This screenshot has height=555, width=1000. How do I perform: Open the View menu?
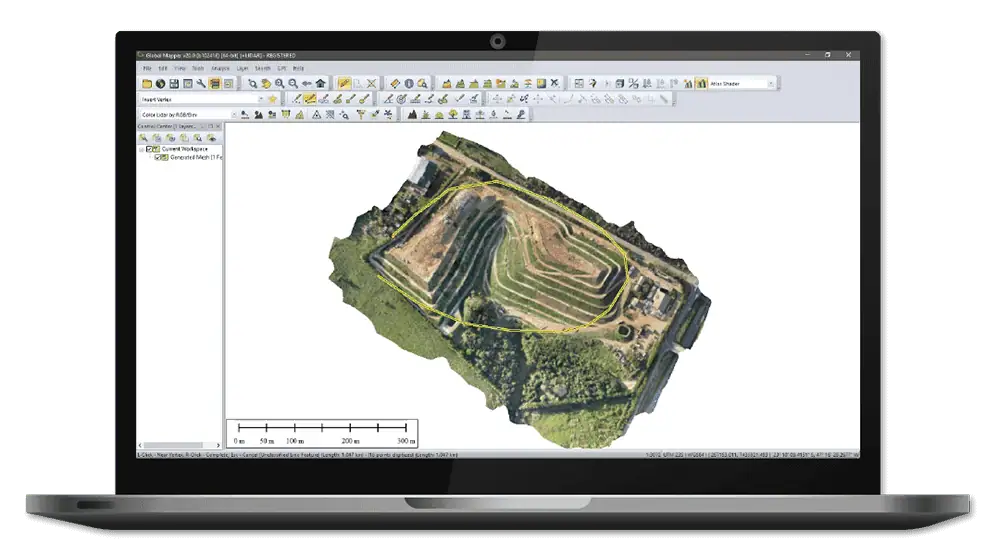coord(180,68)
